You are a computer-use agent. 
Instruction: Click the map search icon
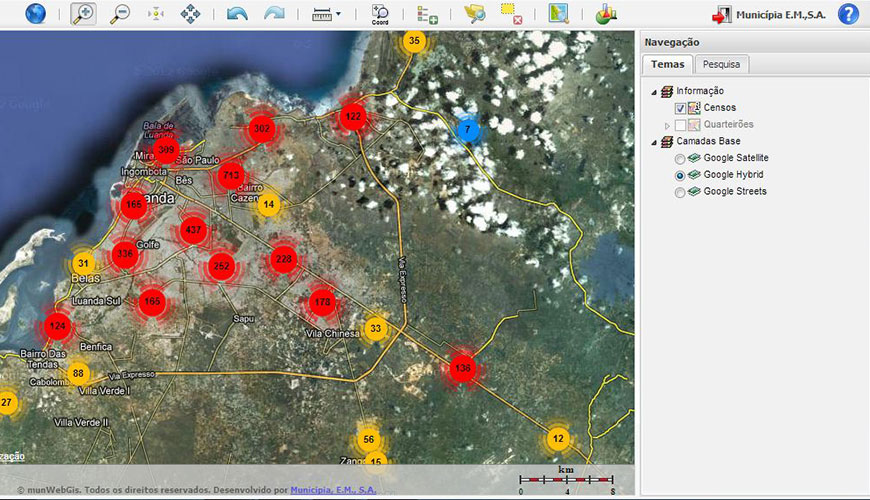coord(559,14)
